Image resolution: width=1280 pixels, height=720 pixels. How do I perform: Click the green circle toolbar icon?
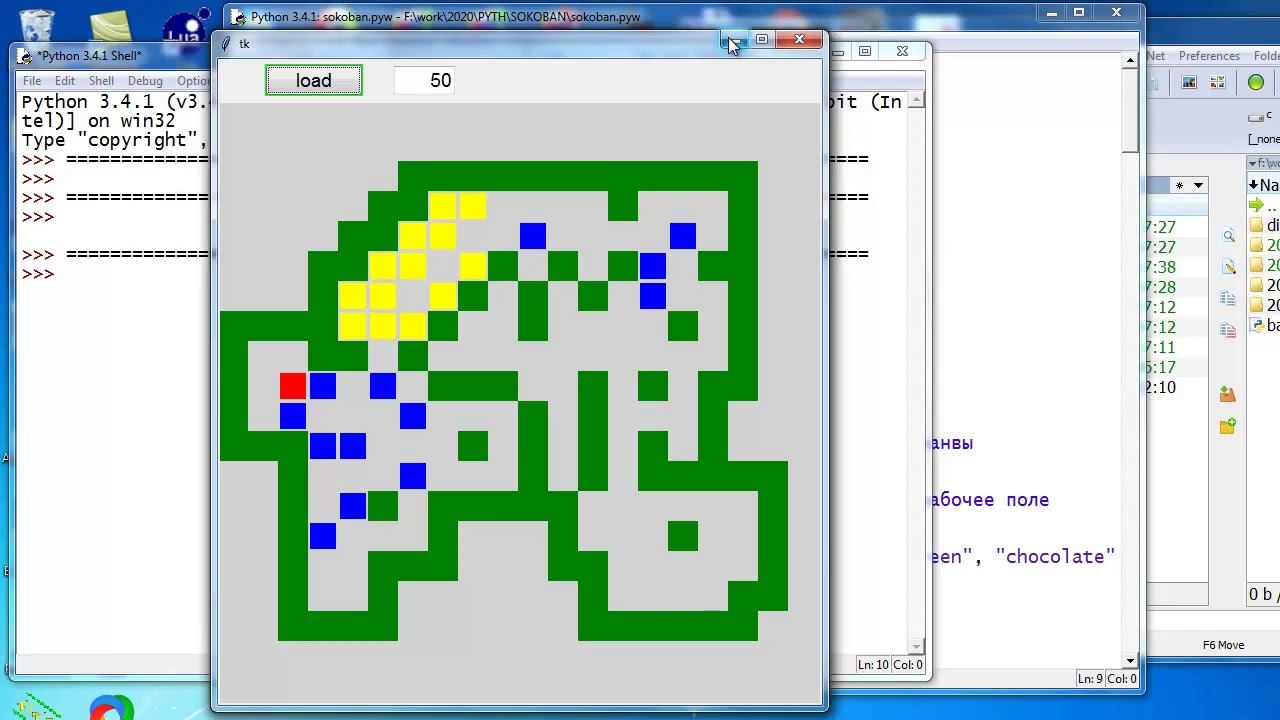coord(1256,83)
